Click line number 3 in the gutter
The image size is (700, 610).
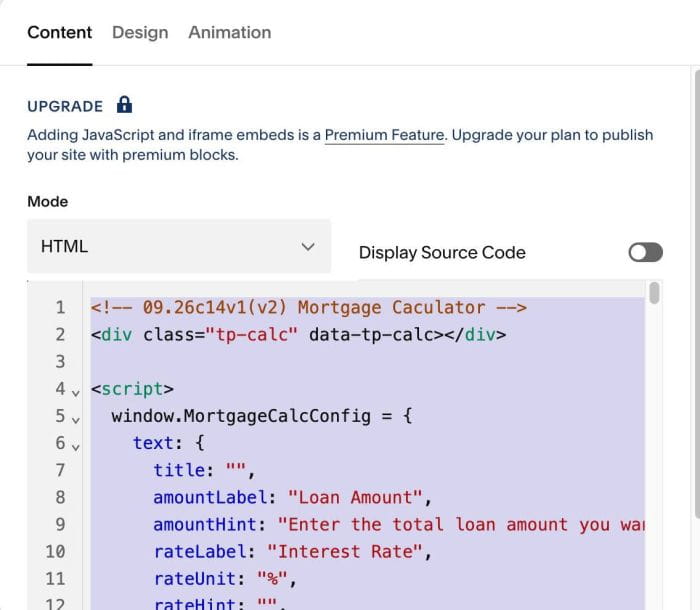60,361
